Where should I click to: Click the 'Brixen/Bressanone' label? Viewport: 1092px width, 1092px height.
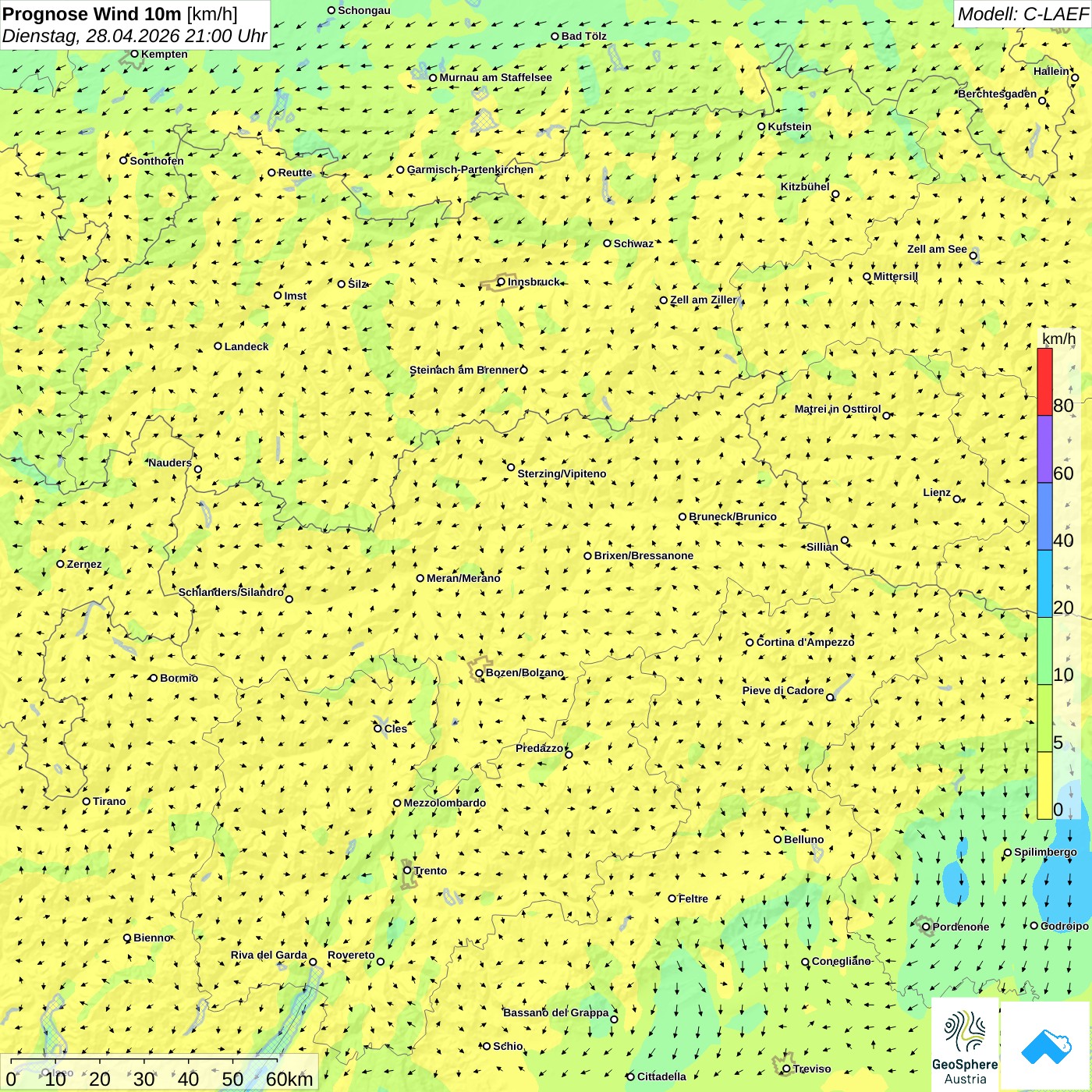pyautogui.click(x=643, y=555)
